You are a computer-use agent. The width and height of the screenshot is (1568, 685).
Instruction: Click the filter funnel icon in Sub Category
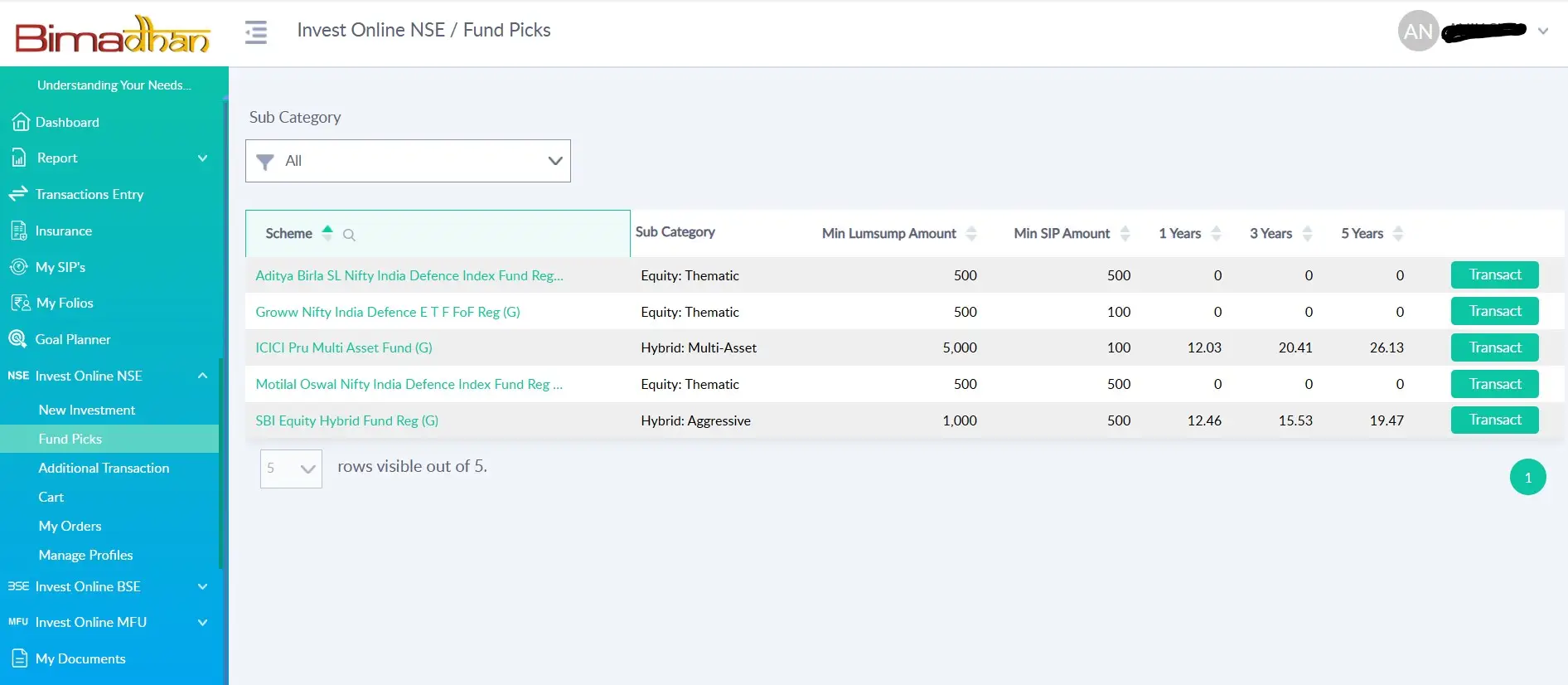pos(265,162)
